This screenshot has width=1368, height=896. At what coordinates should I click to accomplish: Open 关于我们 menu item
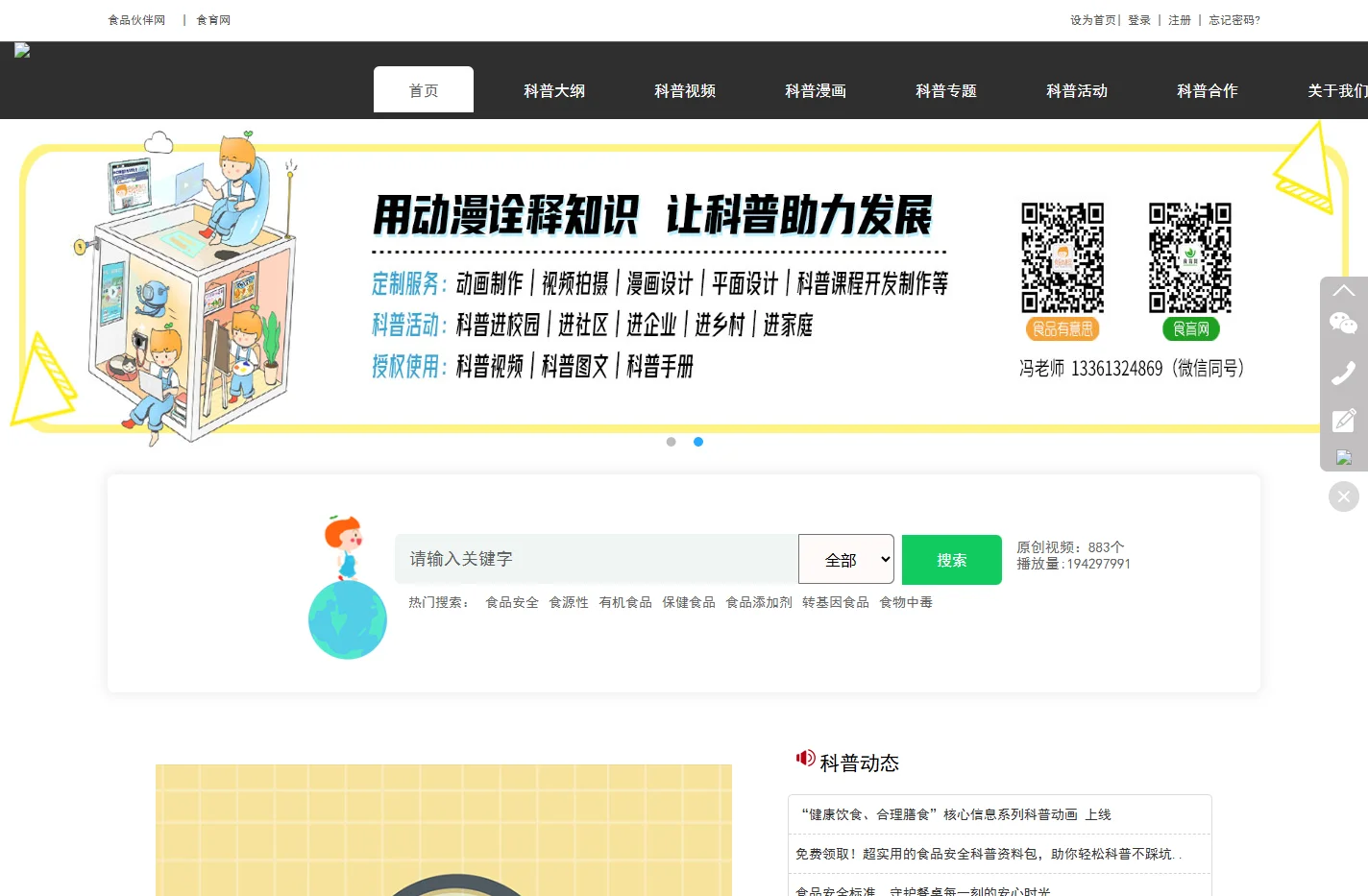[x=1337, y=90]
